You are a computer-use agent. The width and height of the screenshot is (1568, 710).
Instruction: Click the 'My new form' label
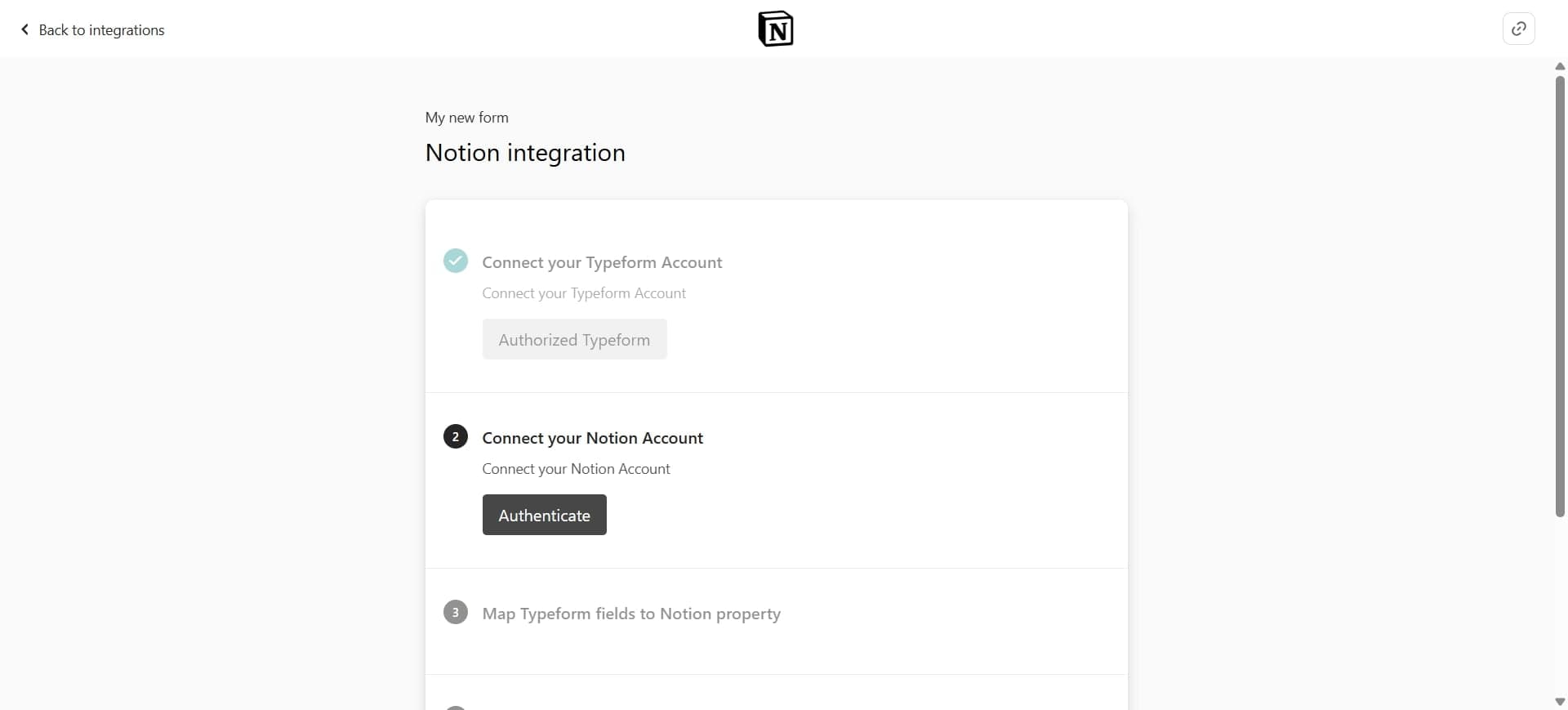466,118
